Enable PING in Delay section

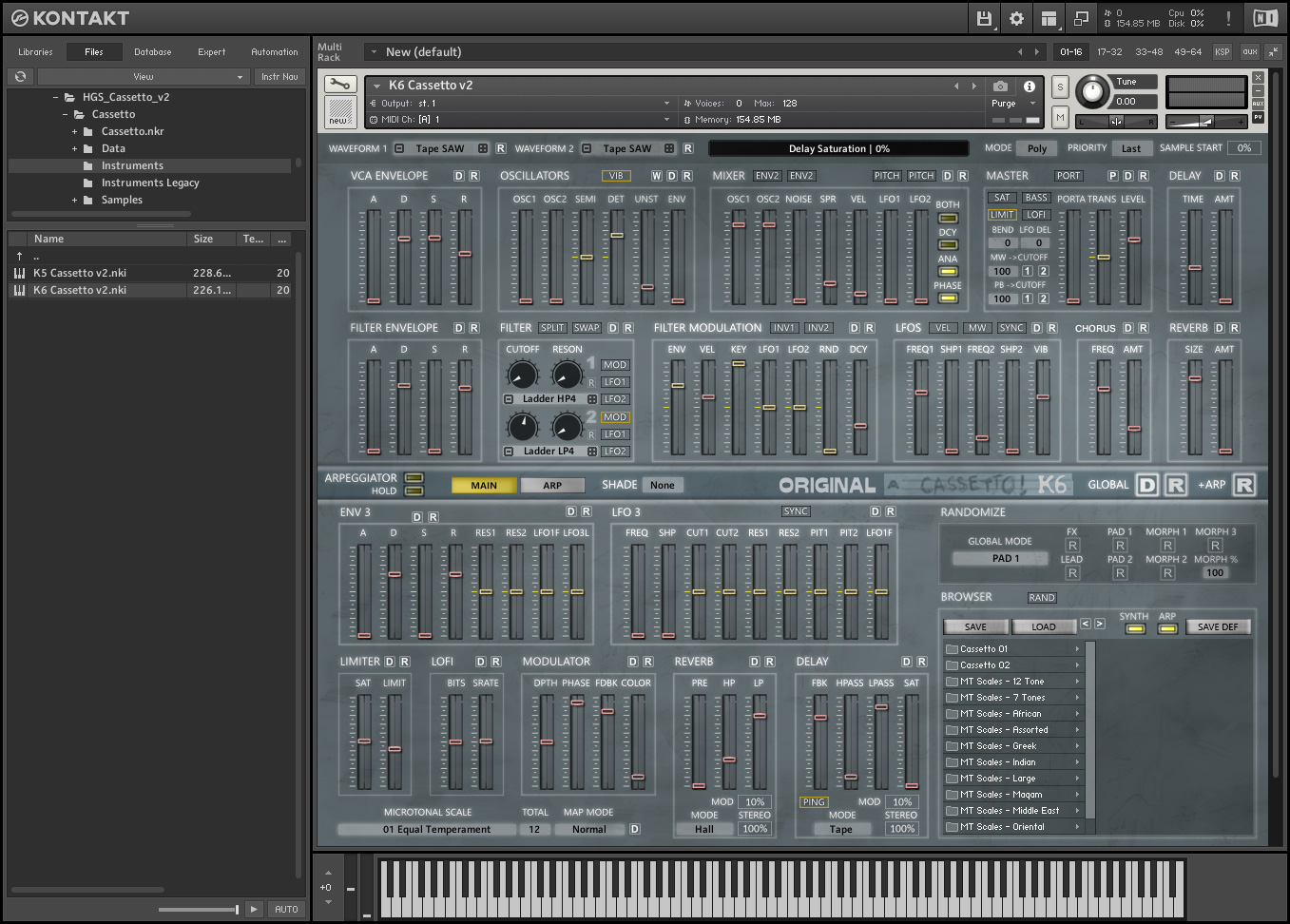click(x=814, y=802)
